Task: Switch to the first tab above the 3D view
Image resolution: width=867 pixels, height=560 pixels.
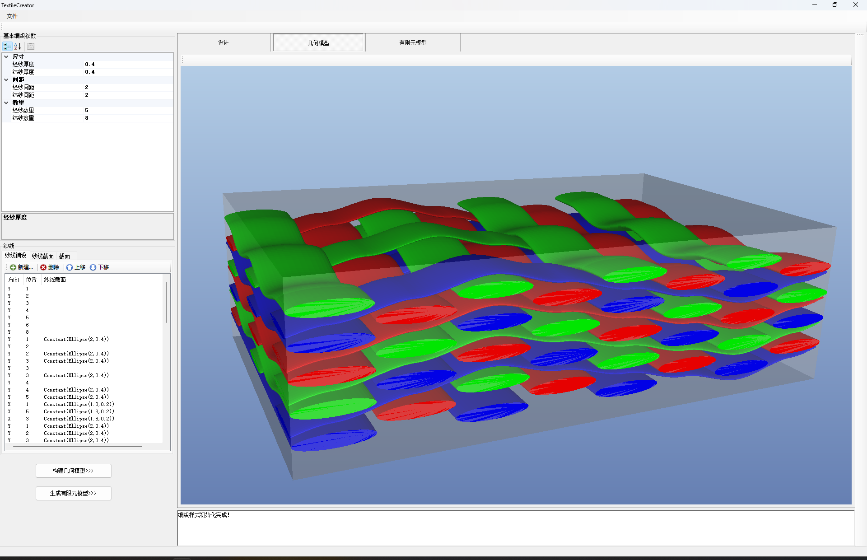Action: tap(223, 43)
